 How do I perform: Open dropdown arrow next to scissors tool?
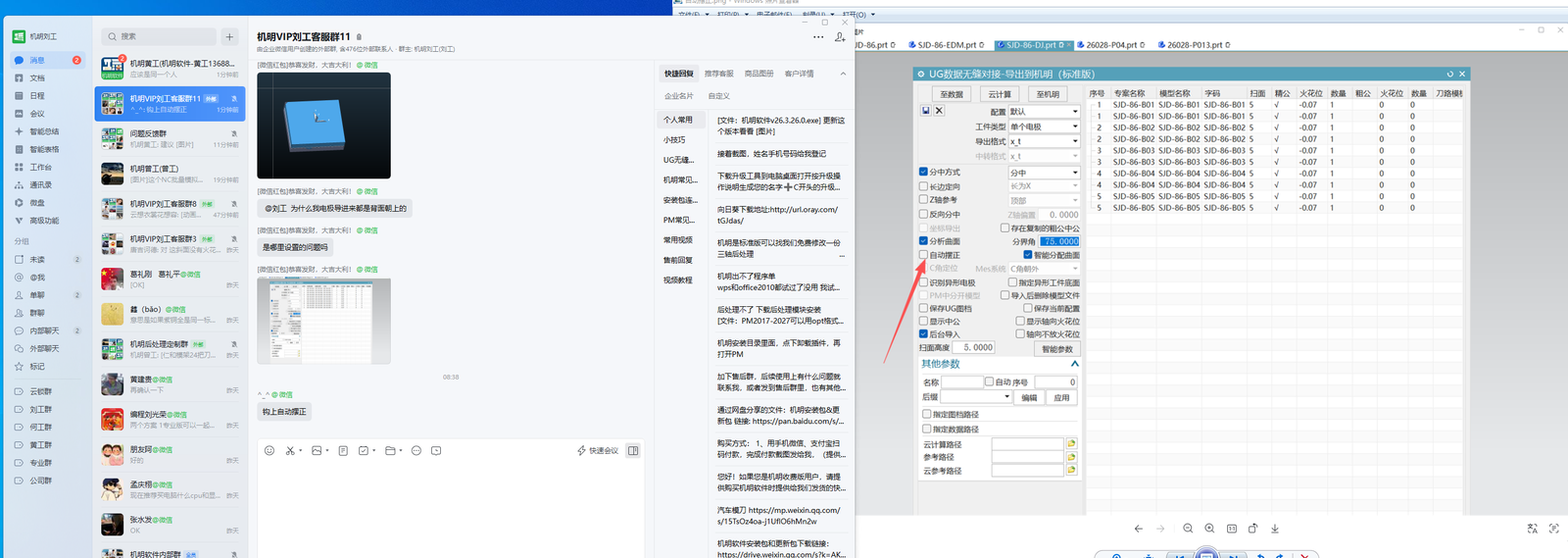point(300,451)
